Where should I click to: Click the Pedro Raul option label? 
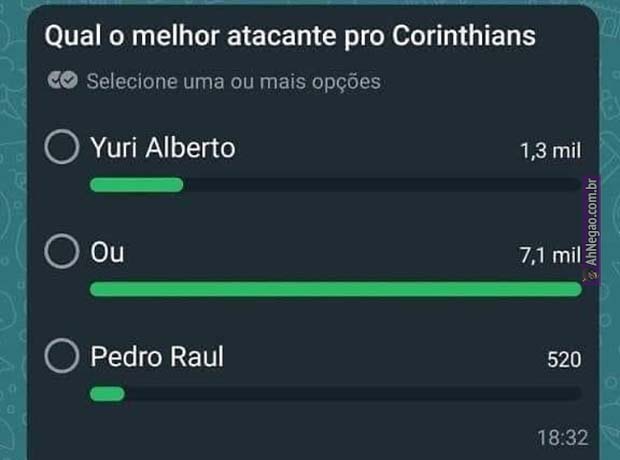click(x=155, y=356)
